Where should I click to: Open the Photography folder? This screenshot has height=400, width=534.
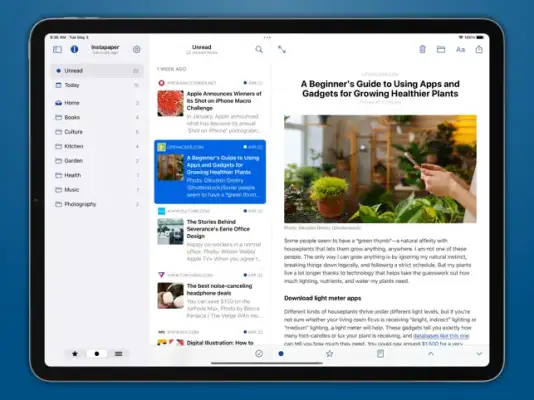coord(97,204)
